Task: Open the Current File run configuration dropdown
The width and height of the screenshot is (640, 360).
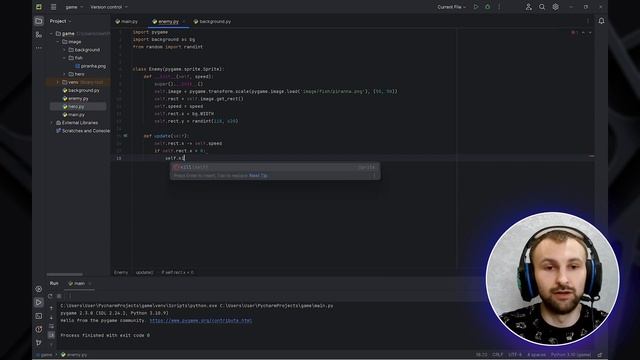Action: tap(451, 7)
